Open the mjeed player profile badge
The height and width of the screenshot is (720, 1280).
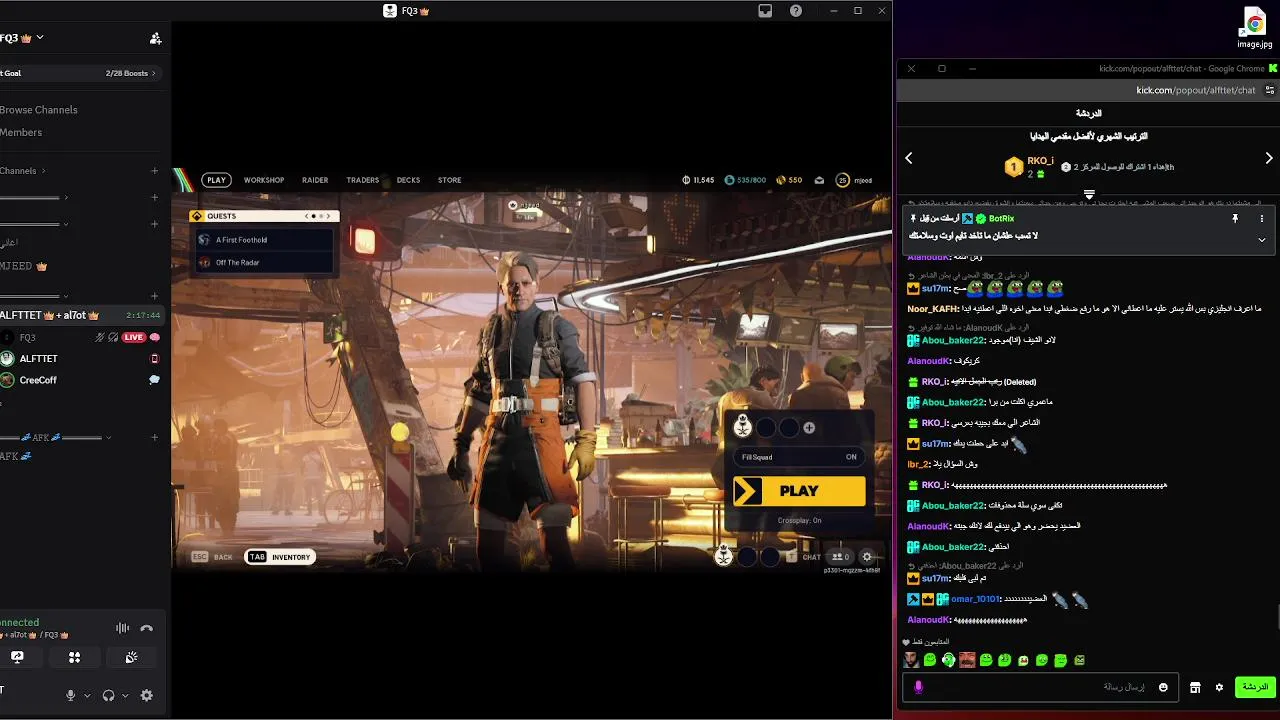(x=855, y=180)
